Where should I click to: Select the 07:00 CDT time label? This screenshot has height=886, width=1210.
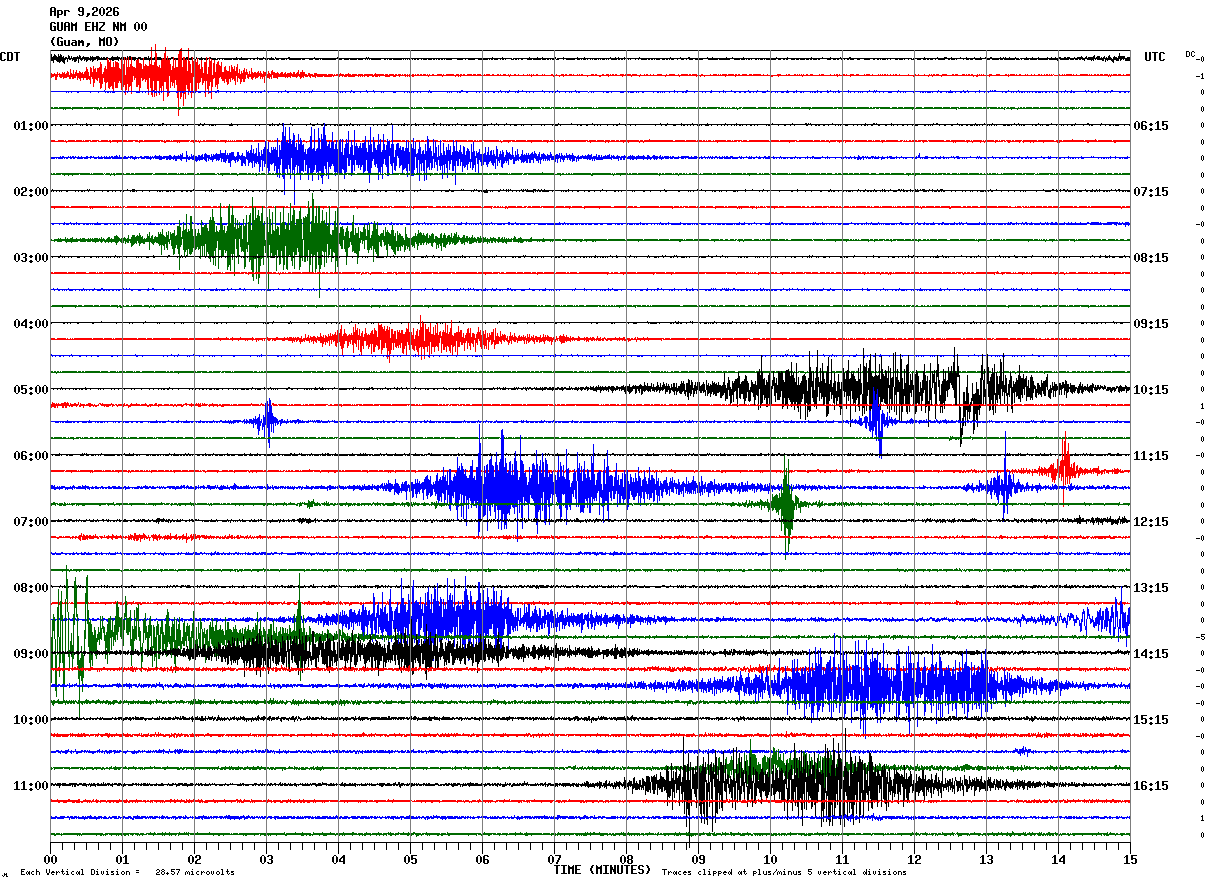[31, 522]
